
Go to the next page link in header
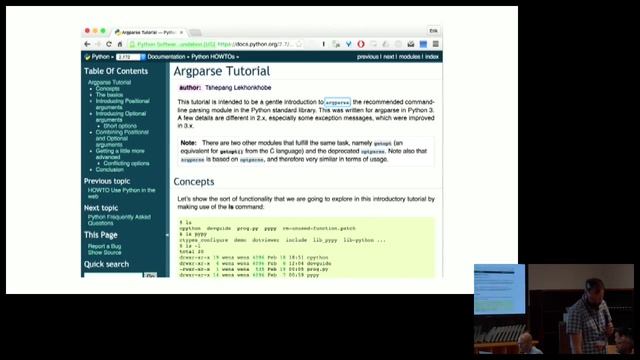[x=389, y=57]
